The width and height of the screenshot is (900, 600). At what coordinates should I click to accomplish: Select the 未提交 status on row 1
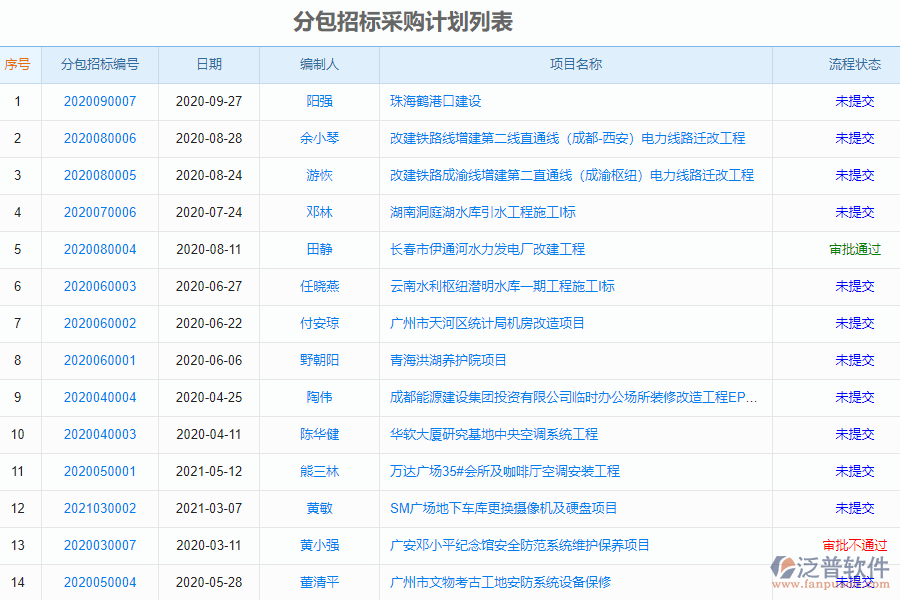click(853, 101)
